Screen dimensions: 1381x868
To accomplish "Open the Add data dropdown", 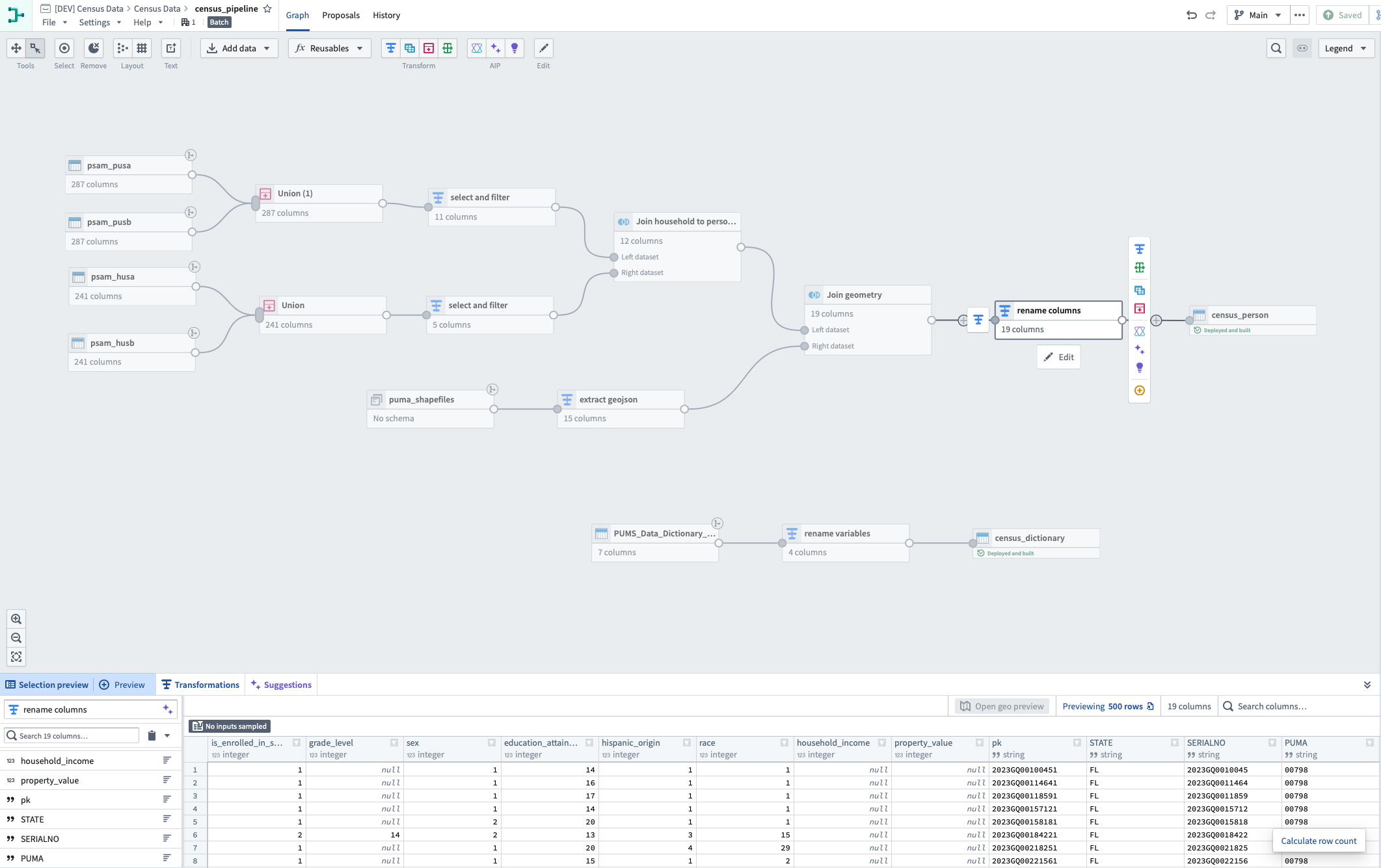I will pos(239,48).
